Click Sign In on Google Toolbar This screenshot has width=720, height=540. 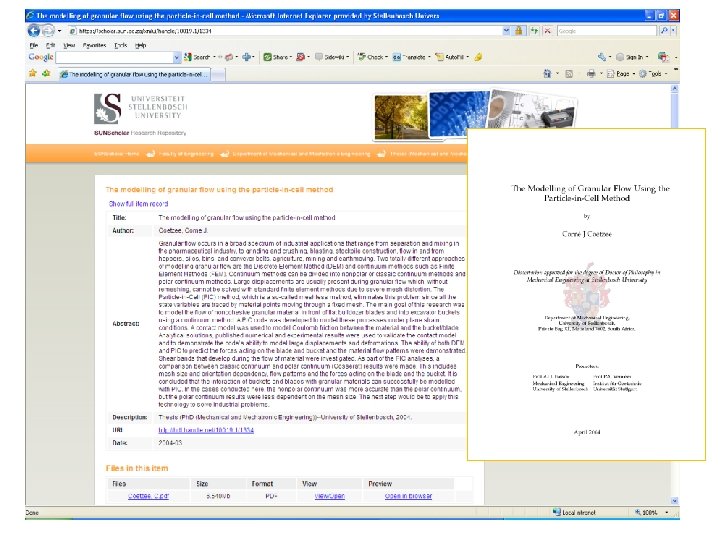[x=630, y=57]
